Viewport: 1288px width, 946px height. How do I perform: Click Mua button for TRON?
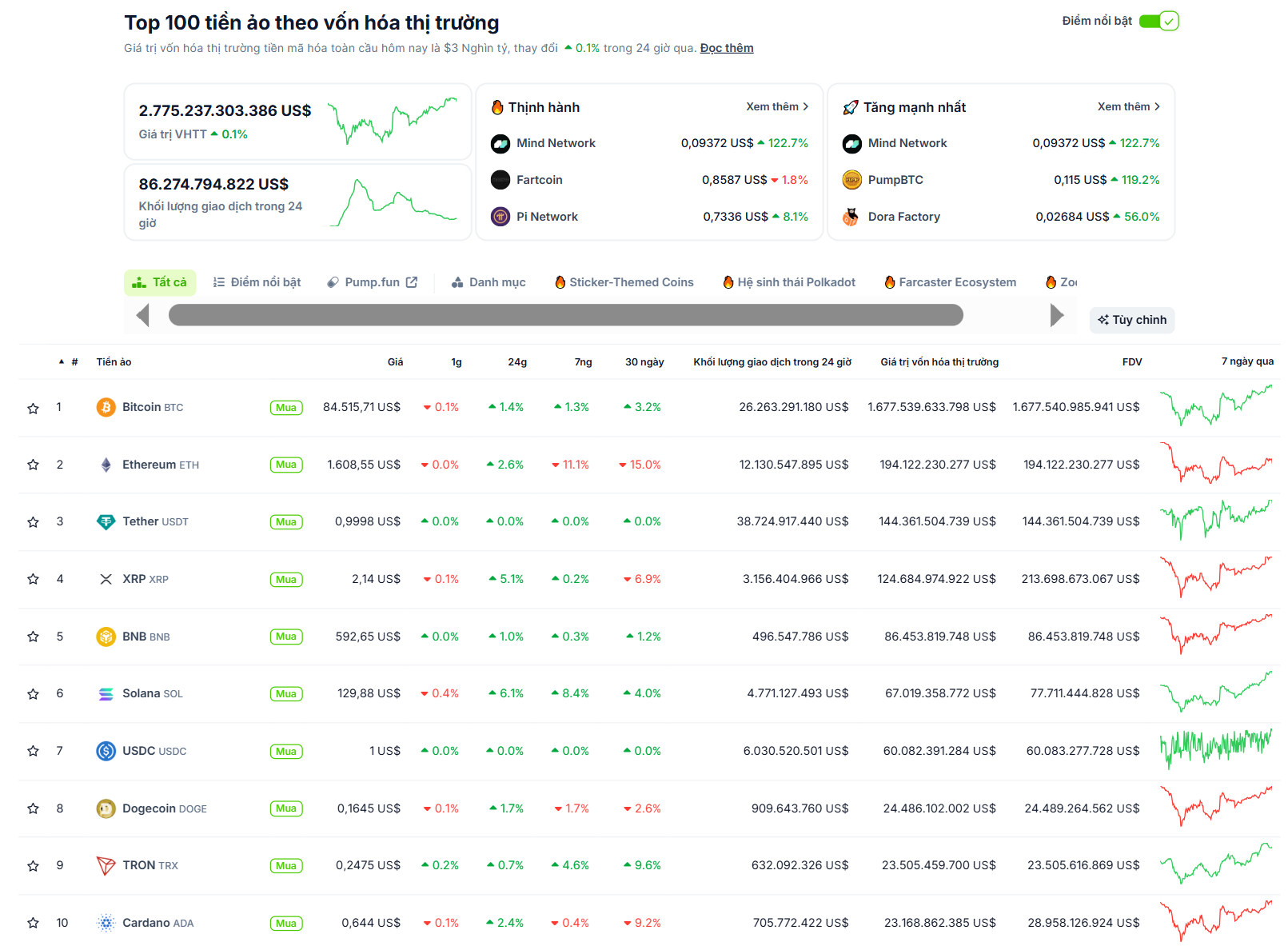[286, 866]
